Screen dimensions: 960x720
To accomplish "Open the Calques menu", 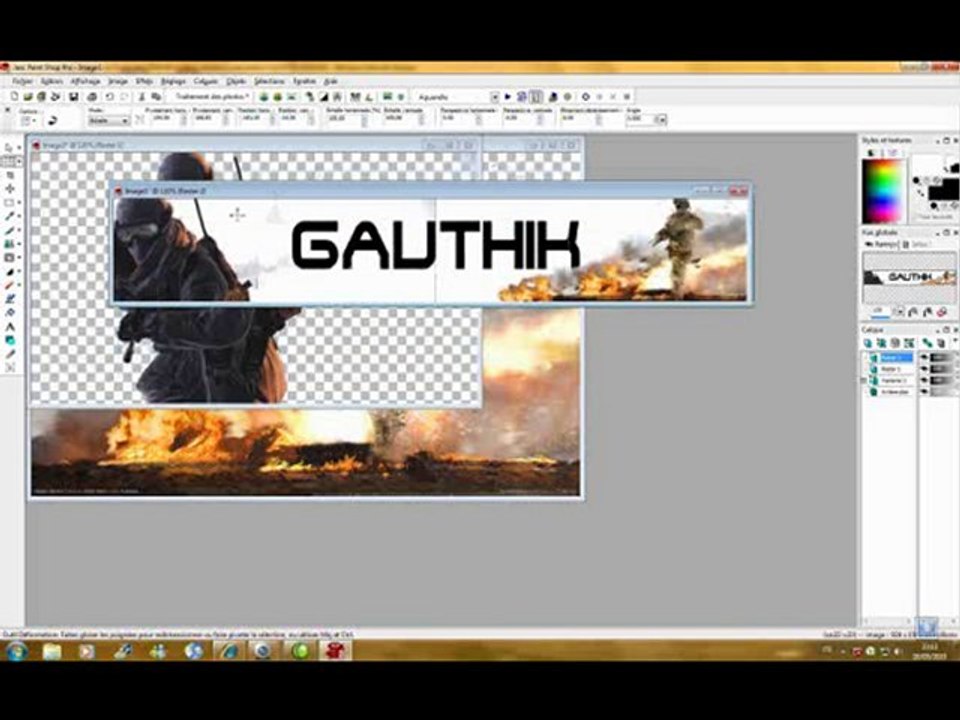I will [206, 81].
